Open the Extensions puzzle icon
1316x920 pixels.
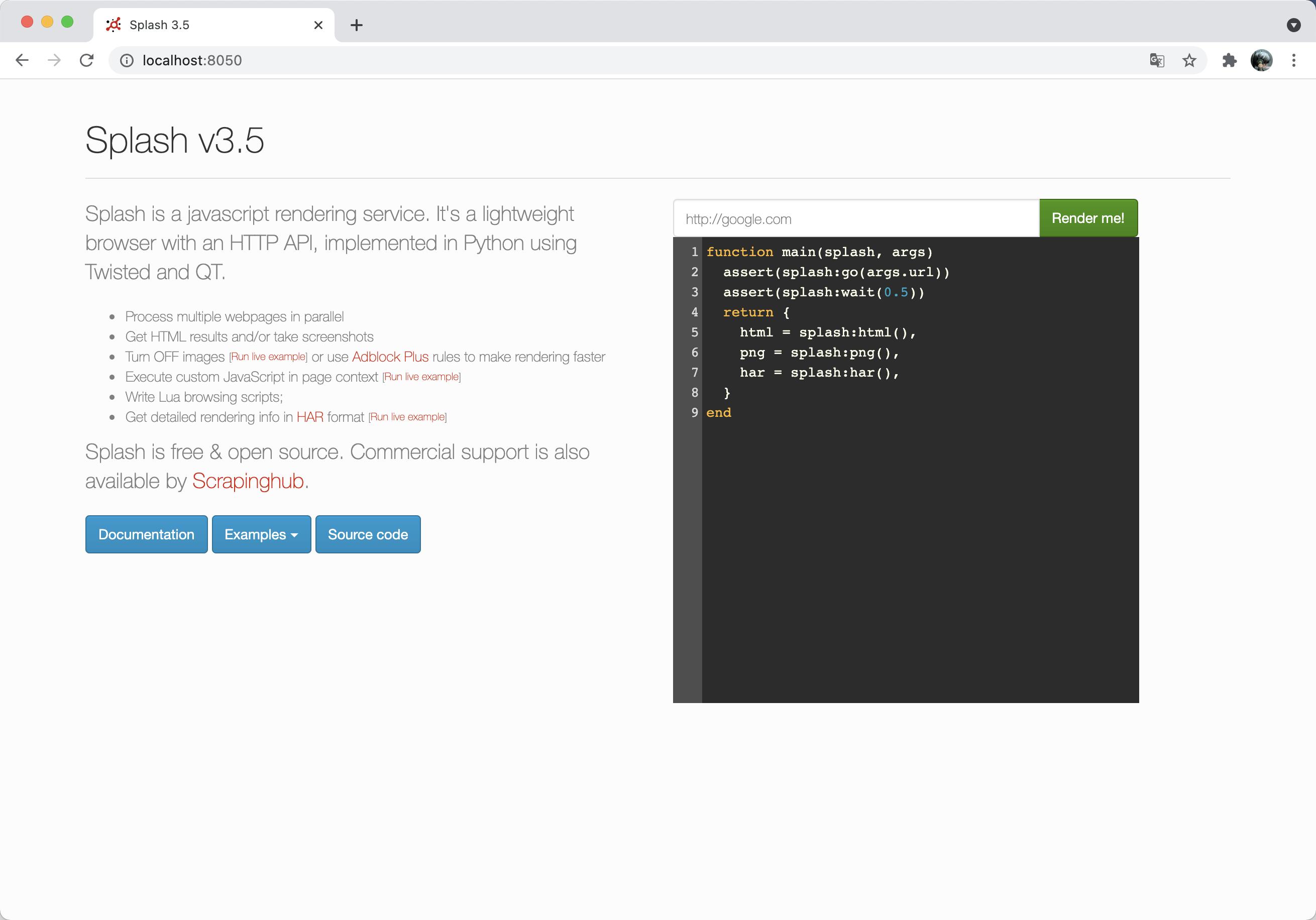click(x=1229, y=60)
